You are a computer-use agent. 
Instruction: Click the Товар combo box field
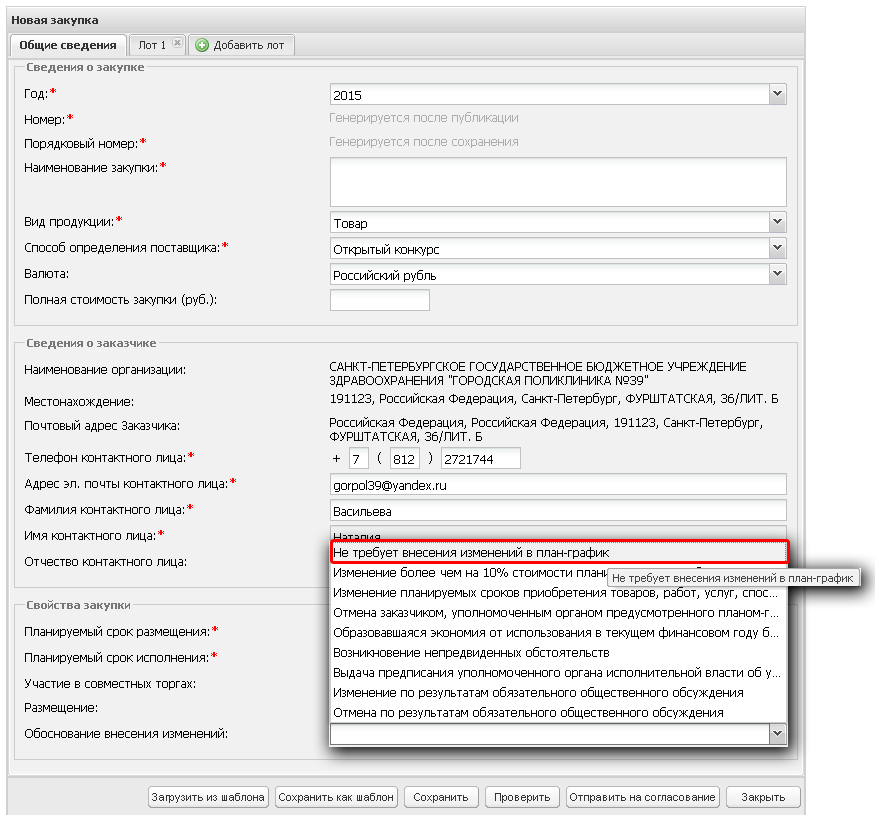coord(550,222)
